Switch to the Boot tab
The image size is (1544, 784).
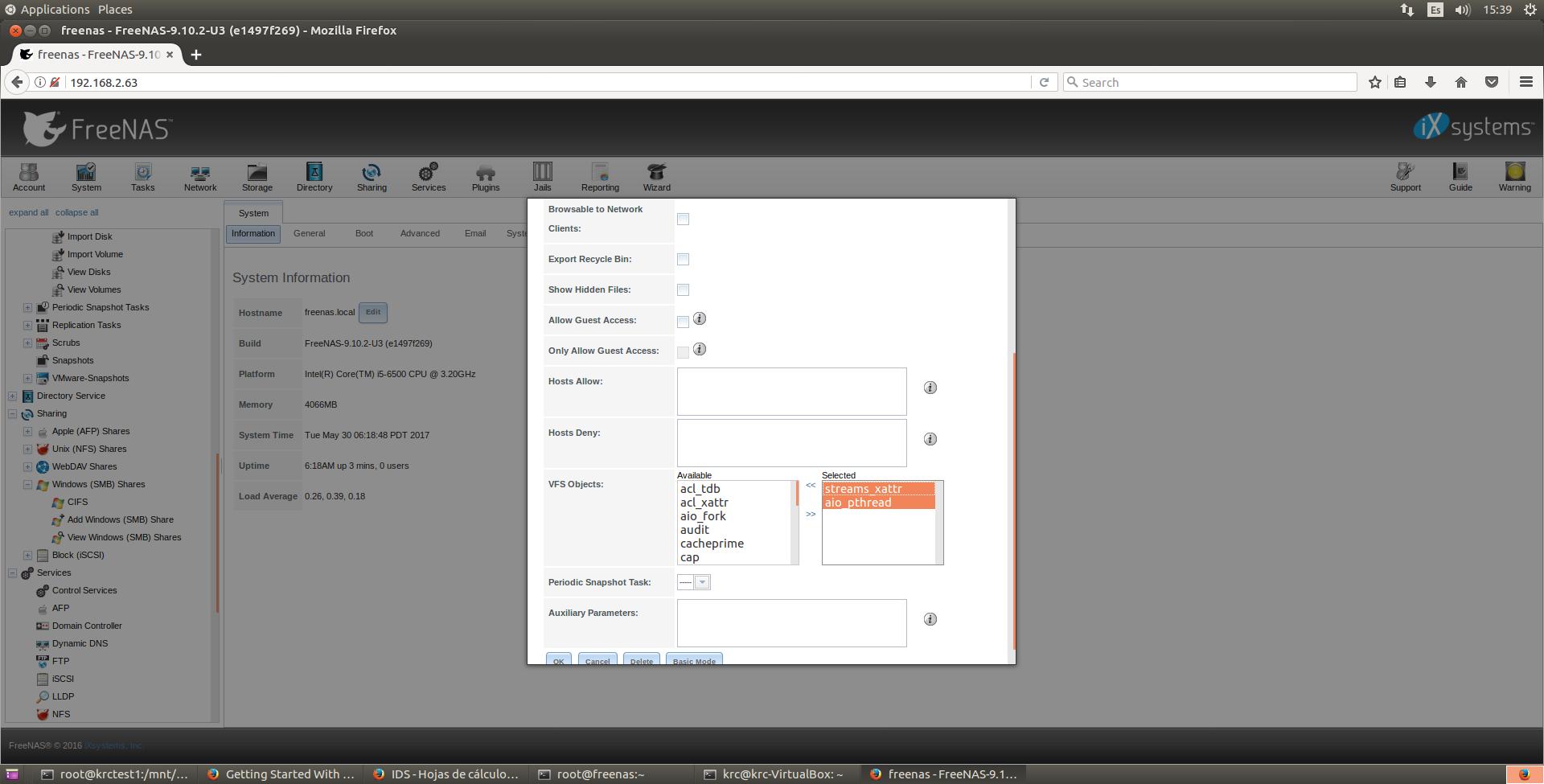tap(364, 233)
